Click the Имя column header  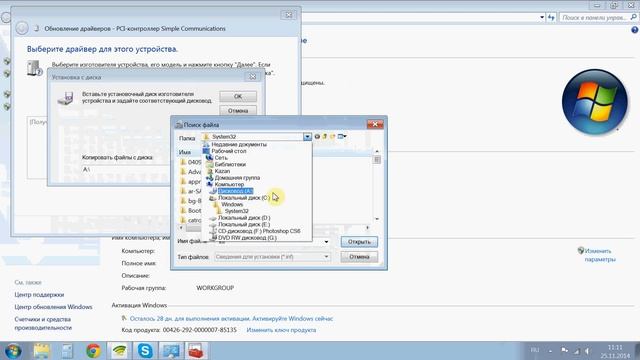pos(185,152)
